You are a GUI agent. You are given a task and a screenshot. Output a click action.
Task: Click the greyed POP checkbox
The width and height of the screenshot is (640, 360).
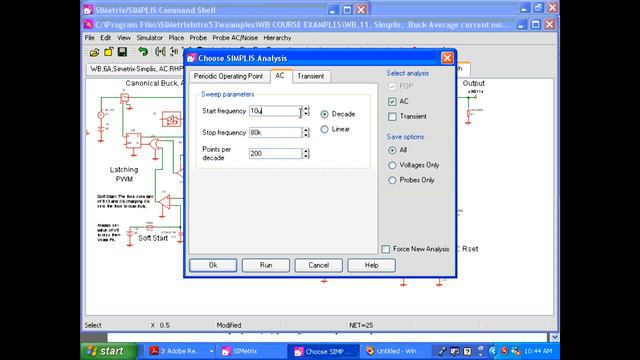(392, 86)
